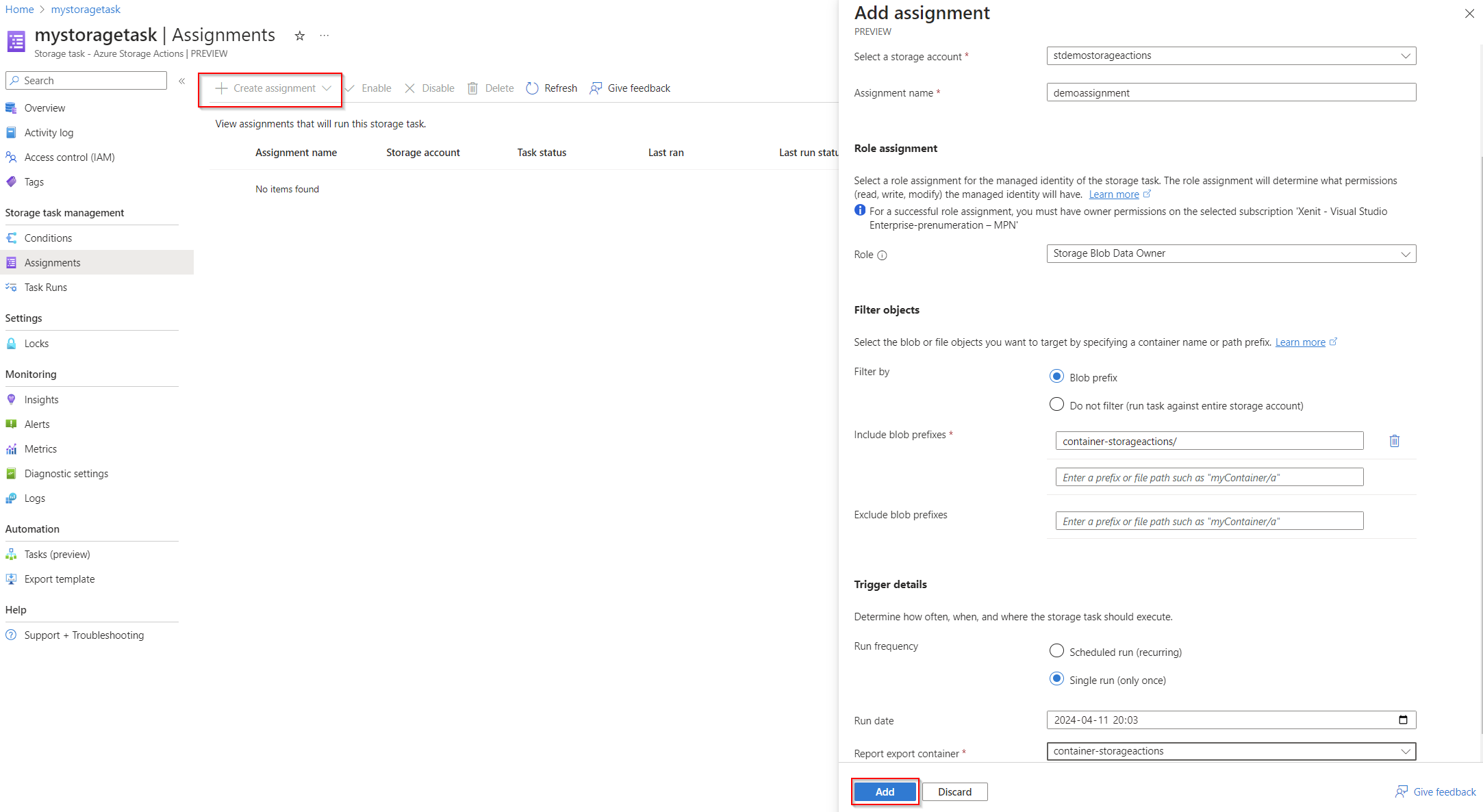1483x812 pixels.
Task: Click the Exclude blob prefixes input
Action: pos(1209,521)
